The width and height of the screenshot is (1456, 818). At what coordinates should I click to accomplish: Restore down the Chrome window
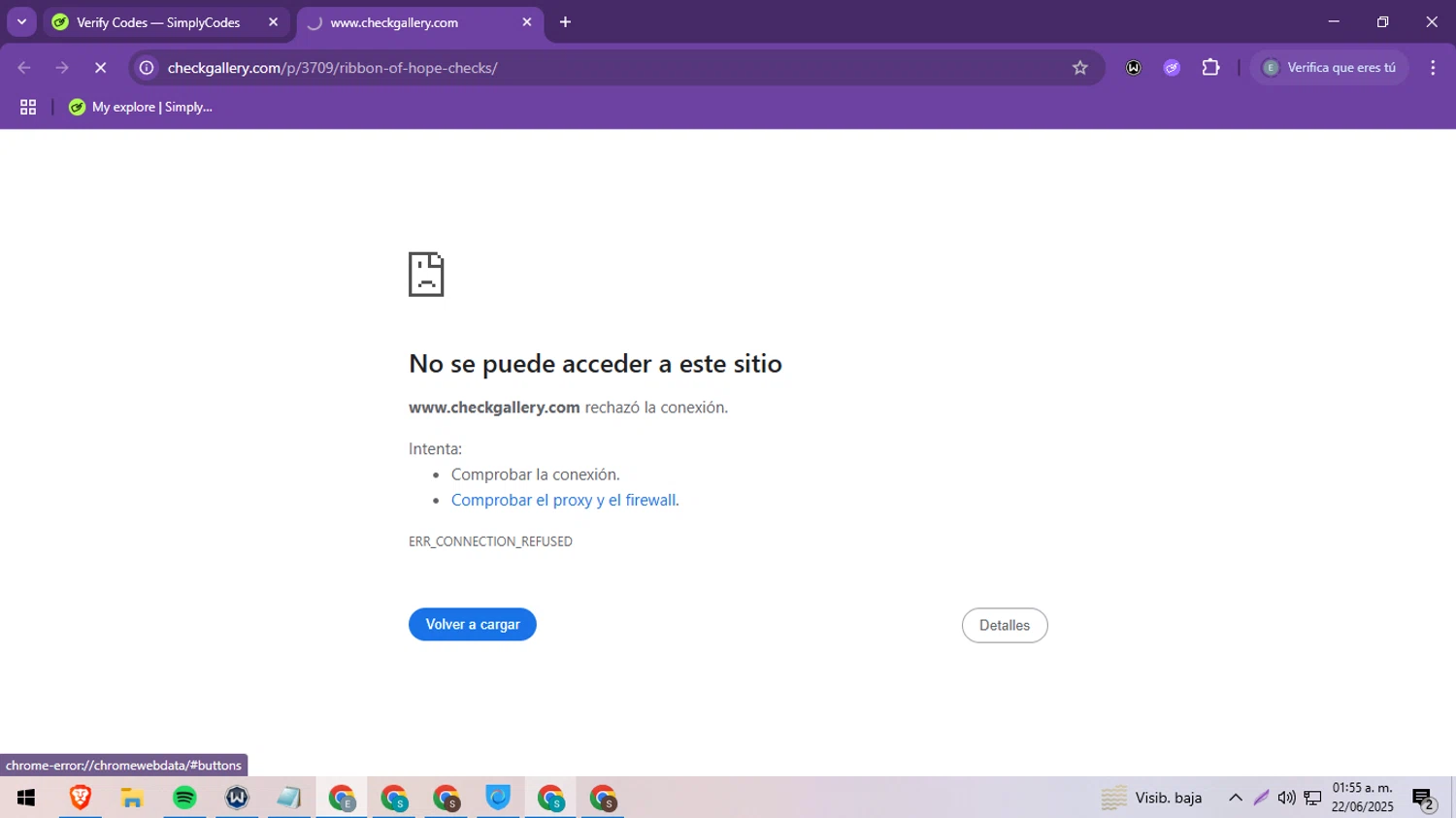[x=1382, y=21]
